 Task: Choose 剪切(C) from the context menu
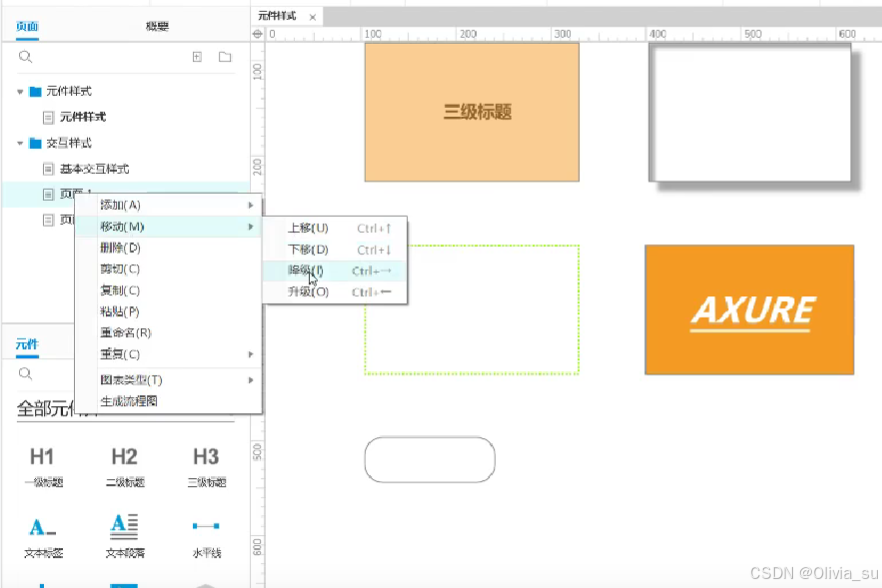tap(168, 270)
